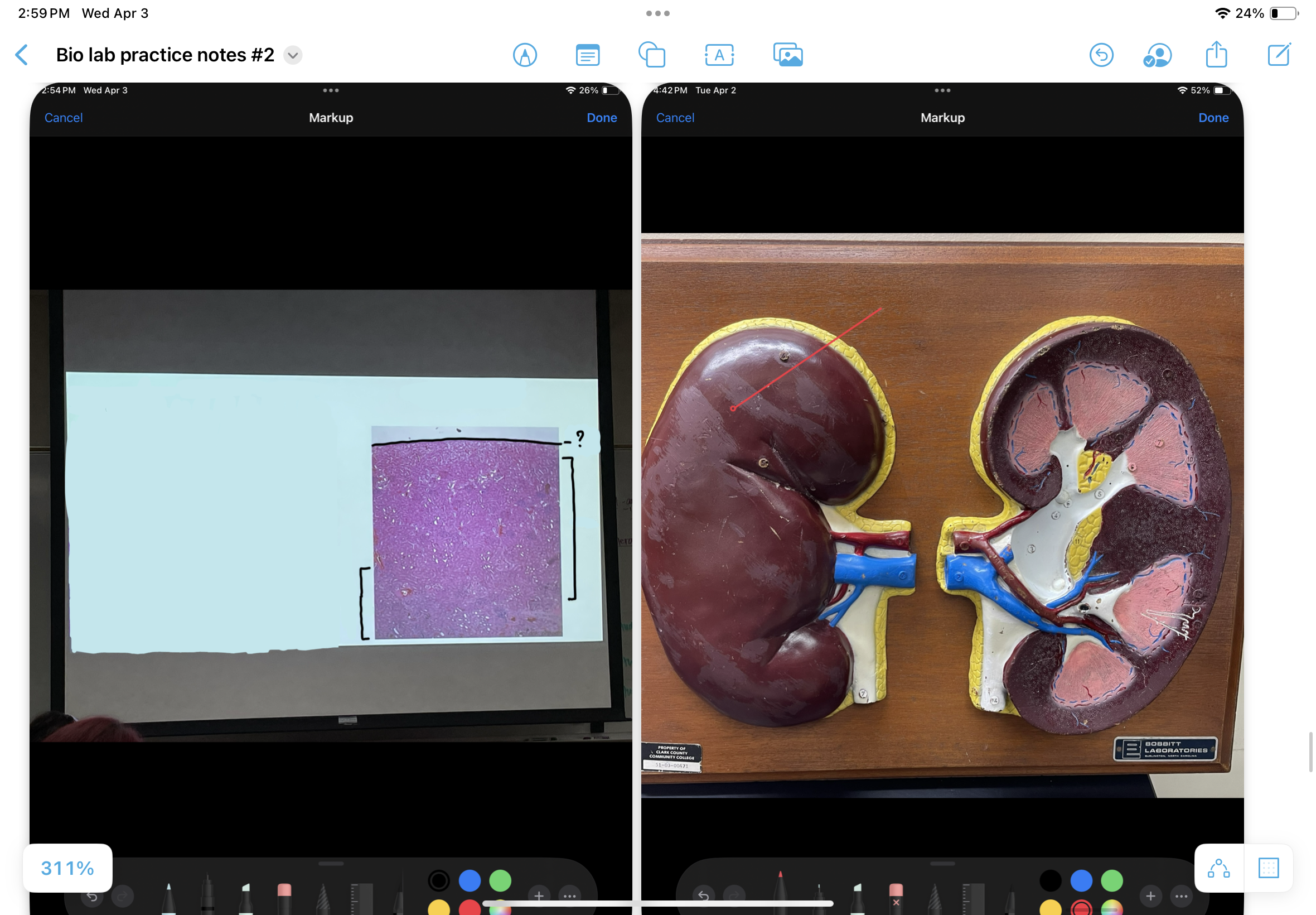Pick black swatch in left Markup palette
The image size is (1316, 915).
[439, 880]
